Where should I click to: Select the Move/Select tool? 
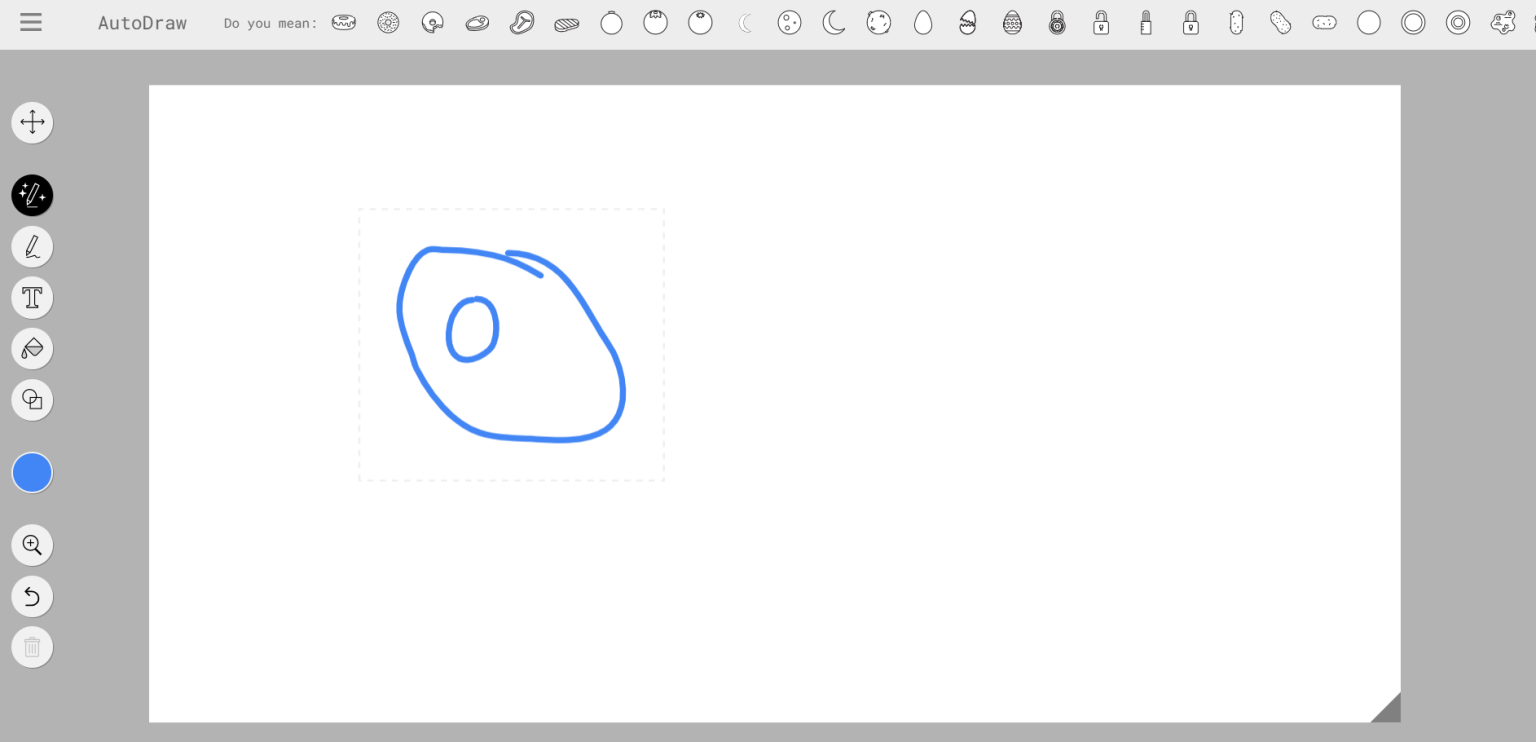(x=32, y=123)
